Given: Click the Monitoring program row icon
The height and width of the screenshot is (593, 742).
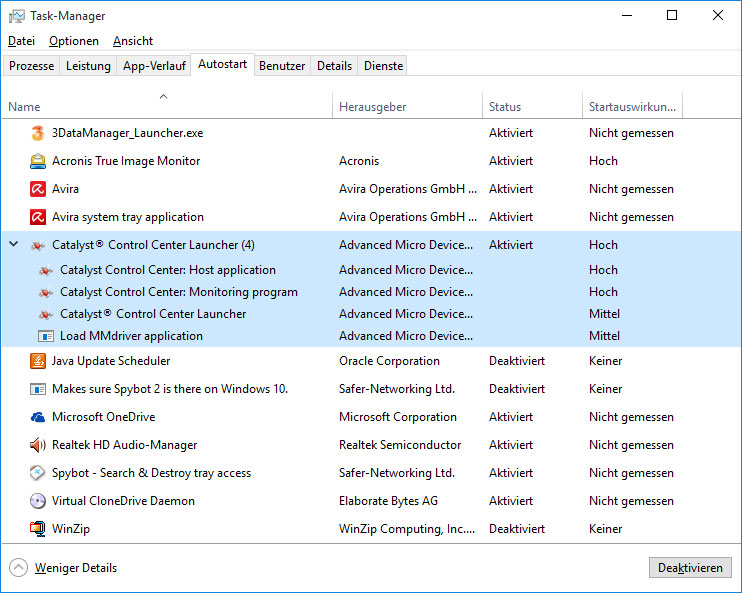Looking at the screenshot, I should [45, 292].
